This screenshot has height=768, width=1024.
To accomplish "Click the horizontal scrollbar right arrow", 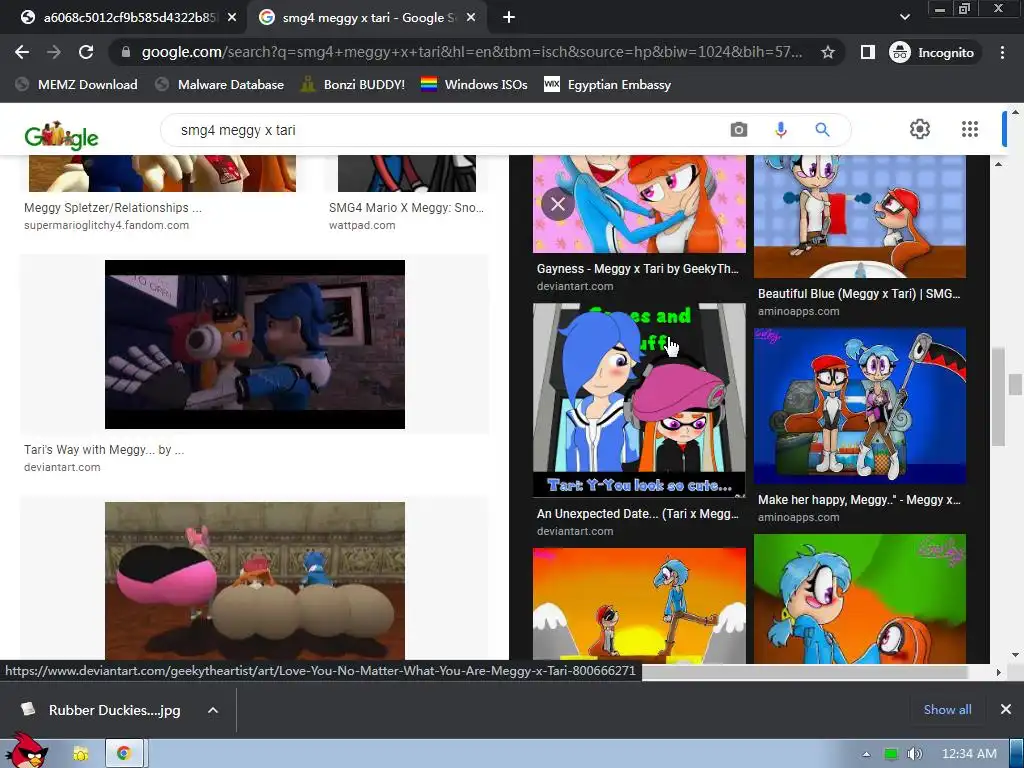I will [998, 672].
